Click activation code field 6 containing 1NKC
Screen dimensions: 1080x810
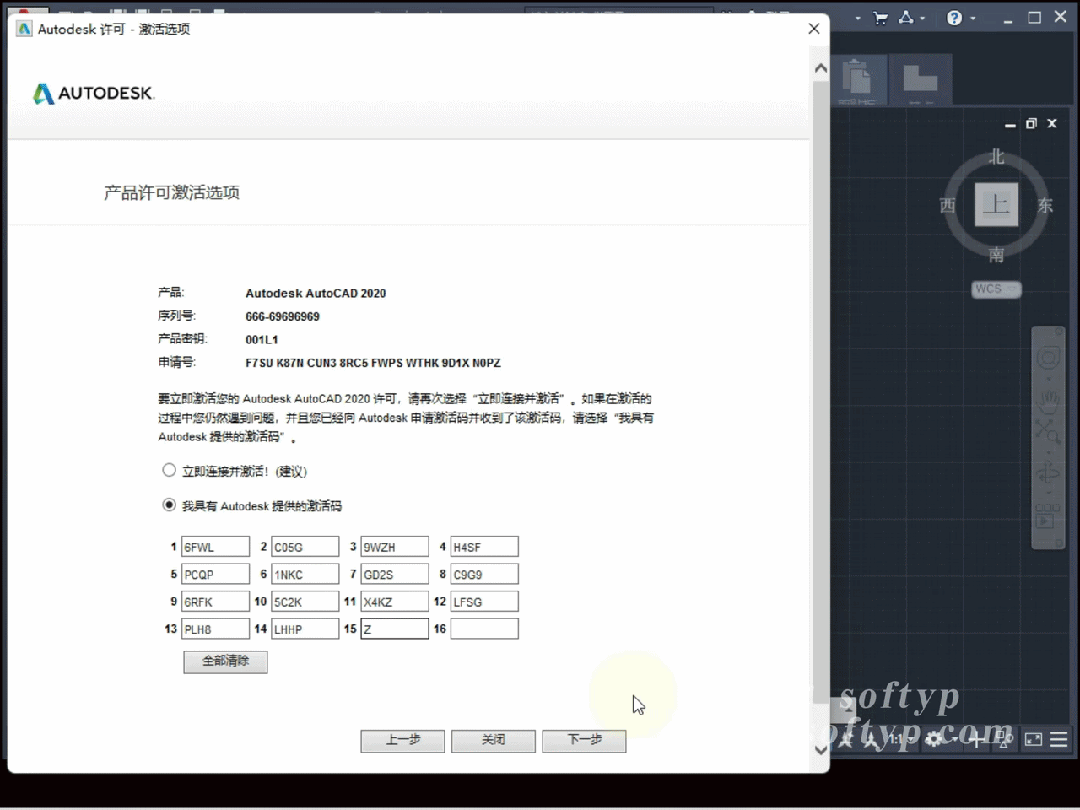[305, 574]
